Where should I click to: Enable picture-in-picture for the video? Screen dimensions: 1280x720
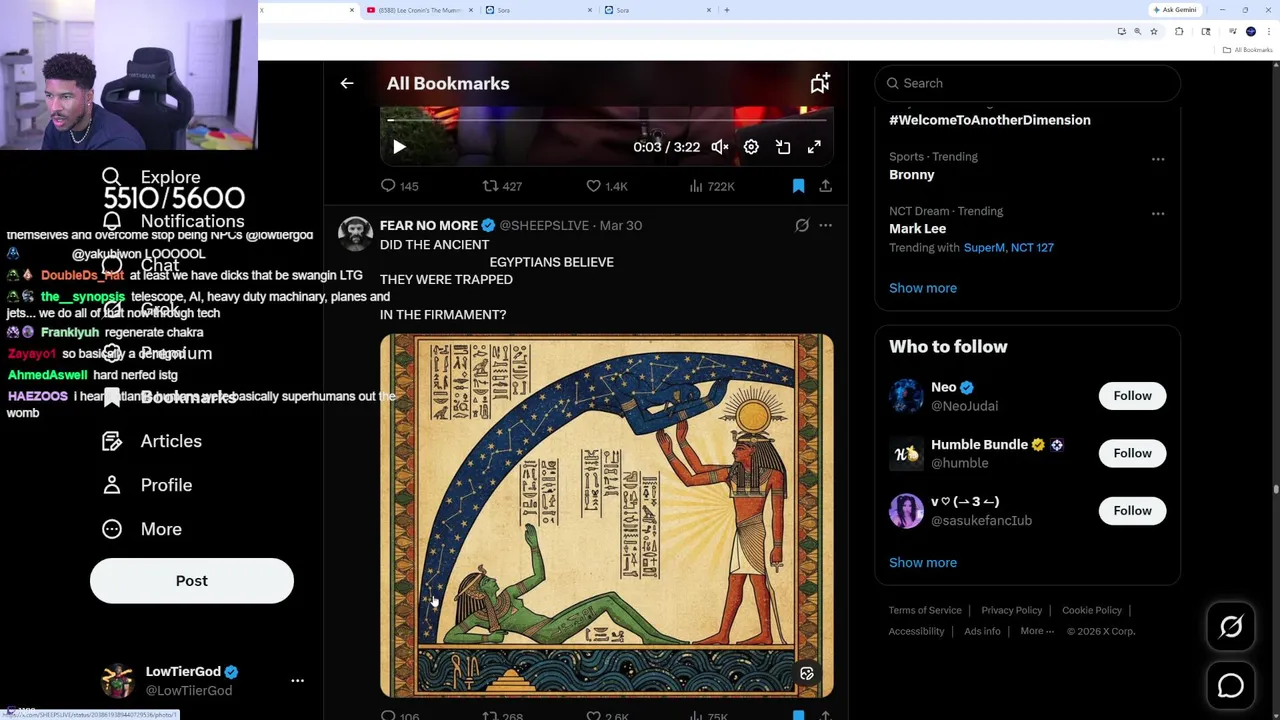783,147
